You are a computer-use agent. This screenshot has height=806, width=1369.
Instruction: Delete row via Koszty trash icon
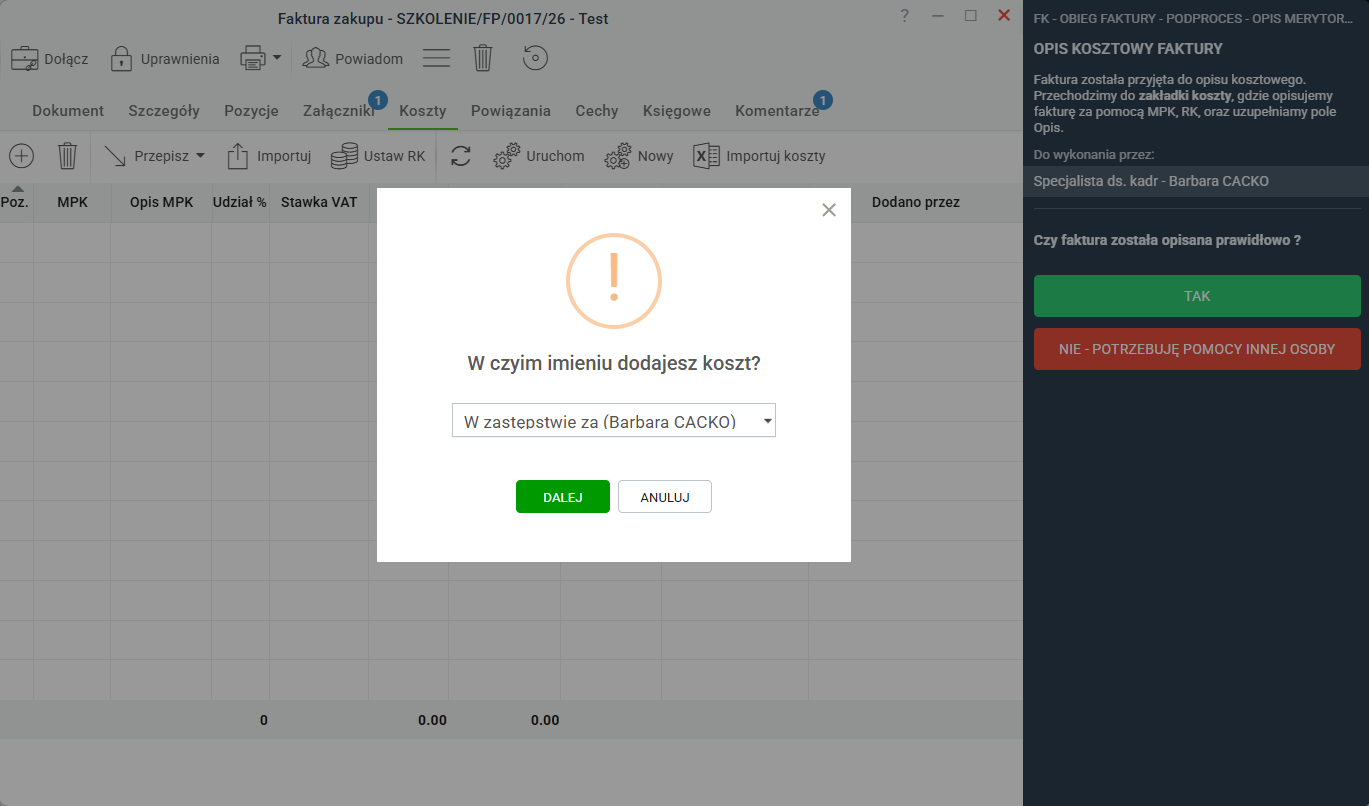click(x=67, y=156)
